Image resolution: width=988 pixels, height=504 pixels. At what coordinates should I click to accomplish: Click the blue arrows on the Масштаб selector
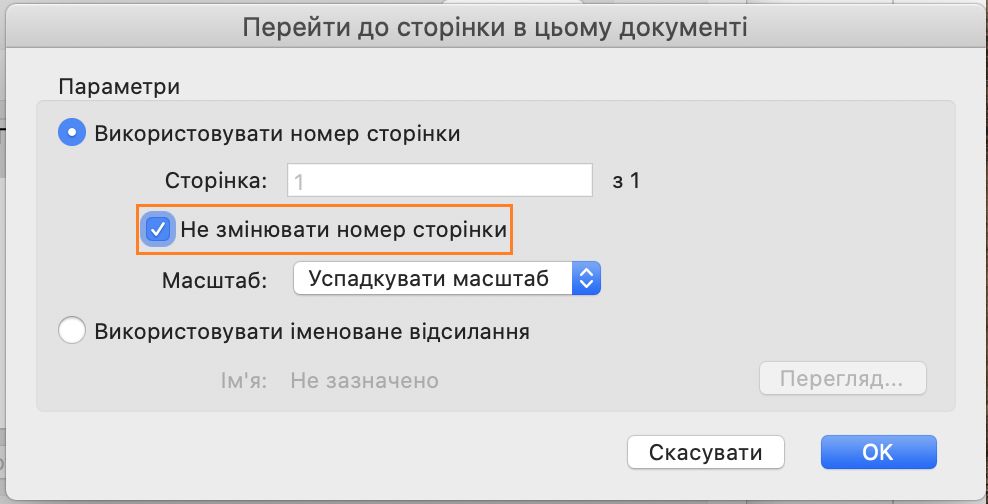coord(585,279)
